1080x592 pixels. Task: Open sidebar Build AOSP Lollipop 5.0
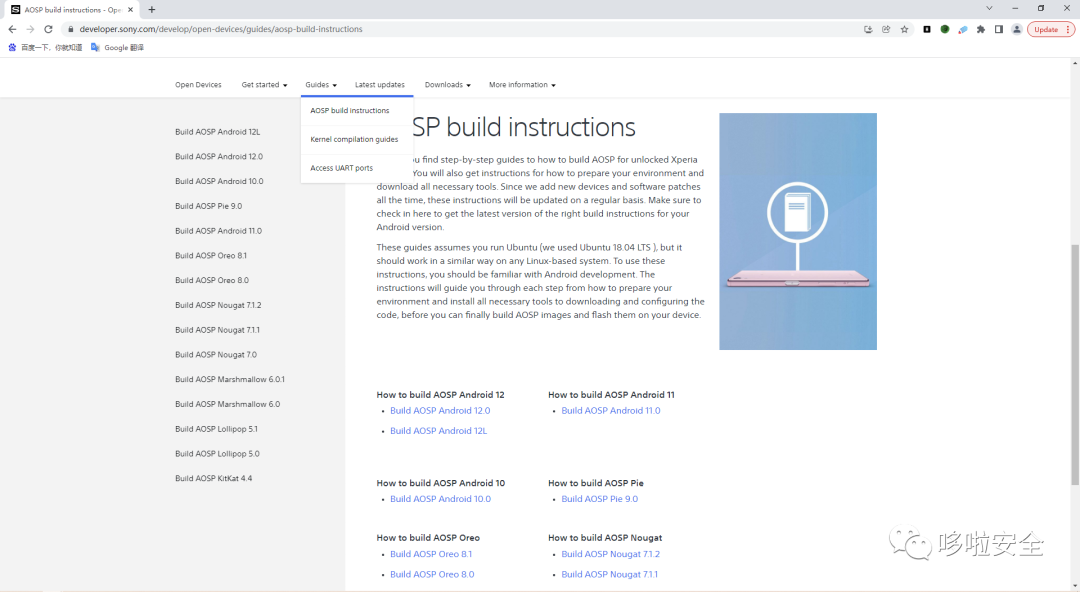218,454
